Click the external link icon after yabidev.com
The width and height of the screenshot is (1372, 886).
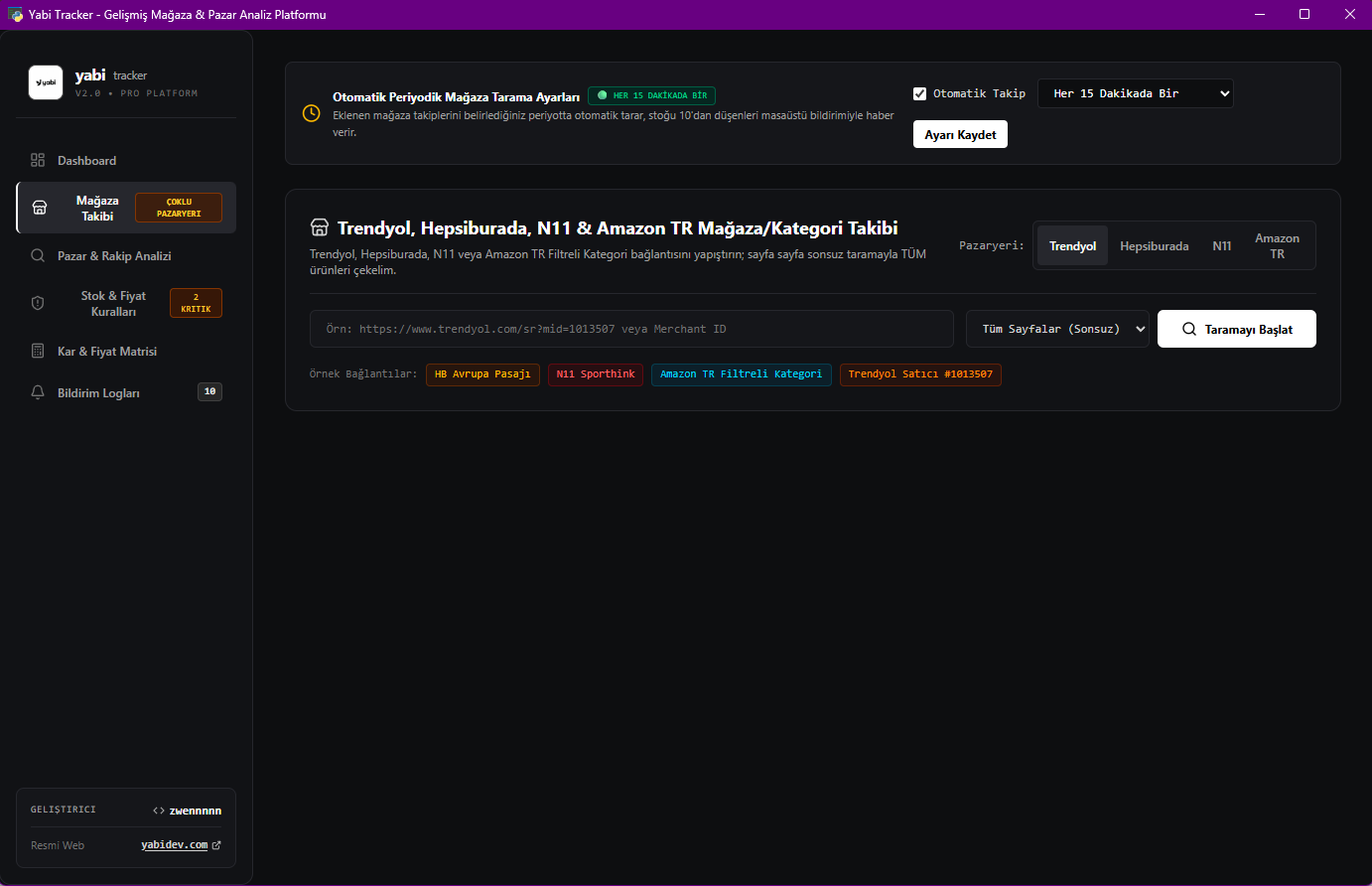[x=216, y=845]
